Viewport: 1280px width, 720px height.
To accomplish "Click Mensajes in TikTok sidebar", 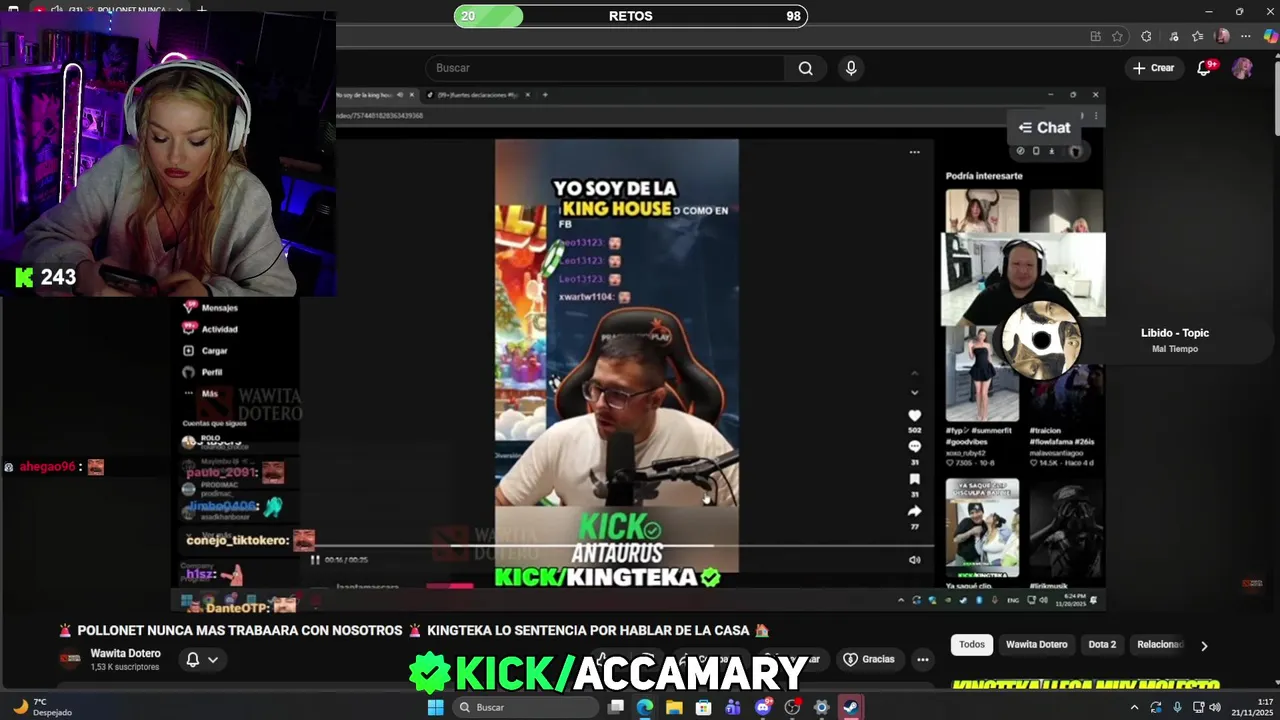I will 211,308.
